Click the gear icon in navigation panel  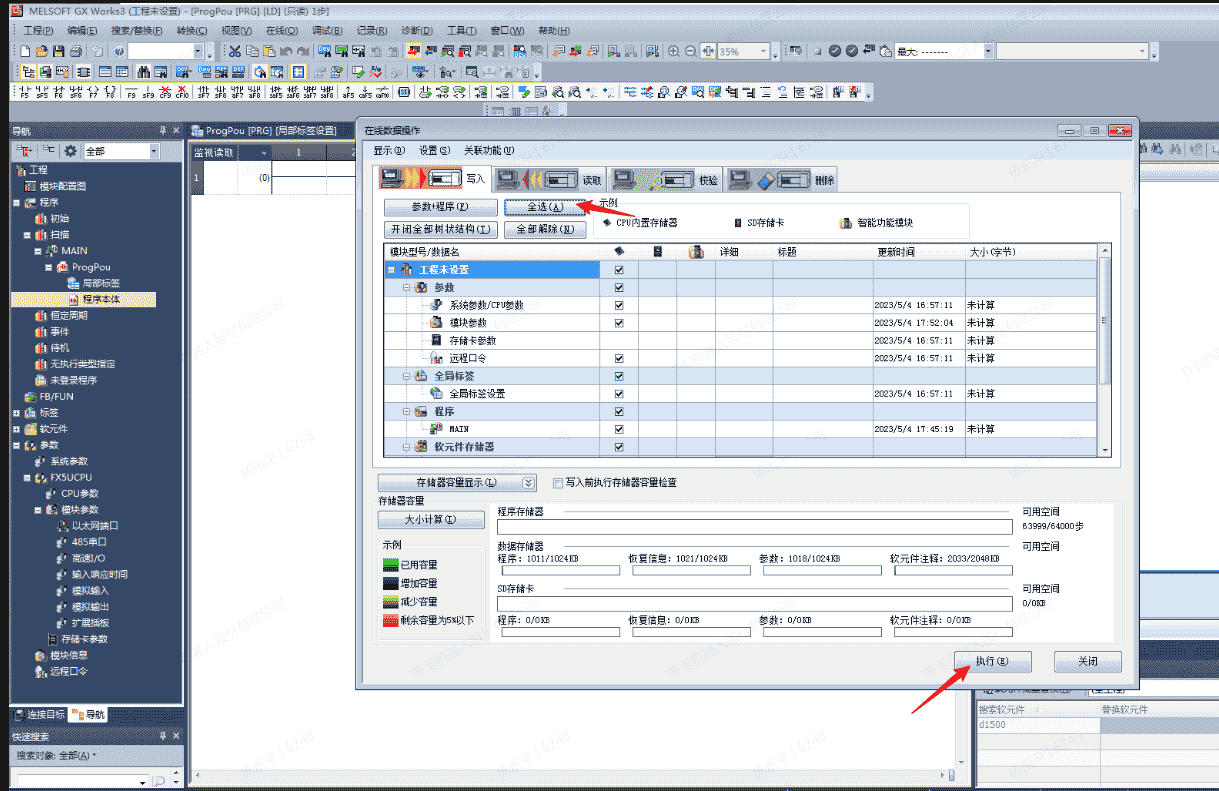coord(70,151)
